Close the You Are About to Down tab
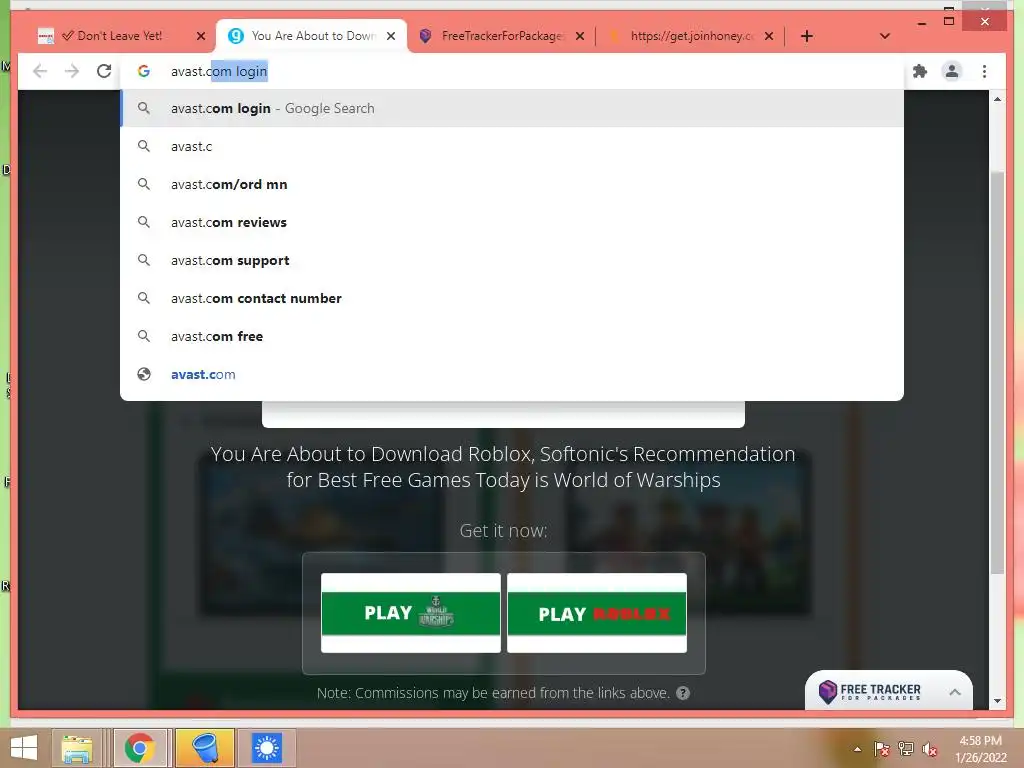 pyautogui.click(x=391, y=36)
